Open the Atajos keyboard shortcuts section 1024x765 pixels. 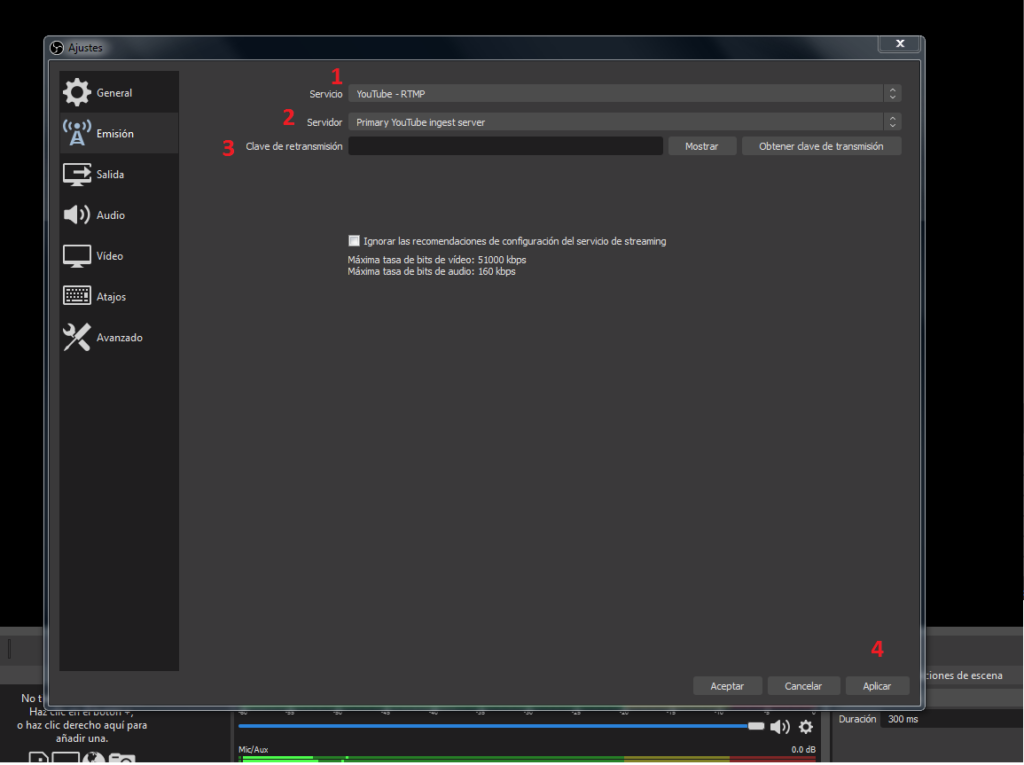[118, 297]
